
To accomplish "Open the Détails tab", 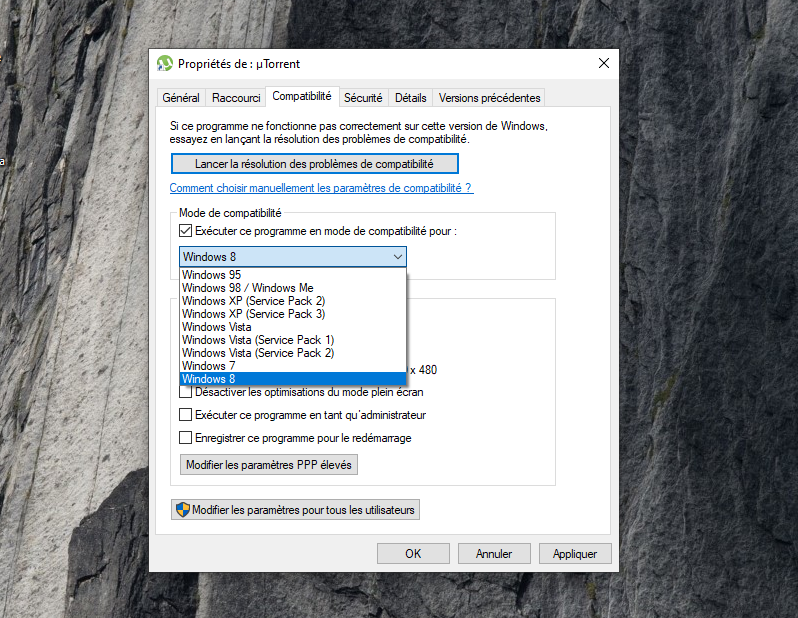I will 410,98.
